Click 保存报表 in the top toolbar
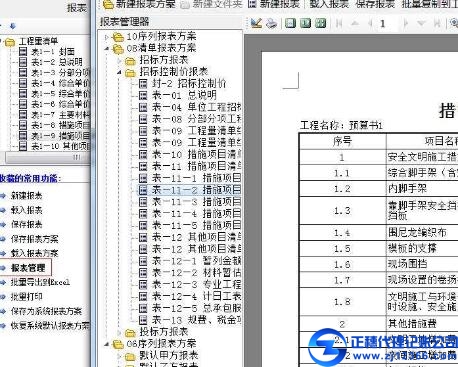Screen dimensions: 458x367 coord(375,4)
